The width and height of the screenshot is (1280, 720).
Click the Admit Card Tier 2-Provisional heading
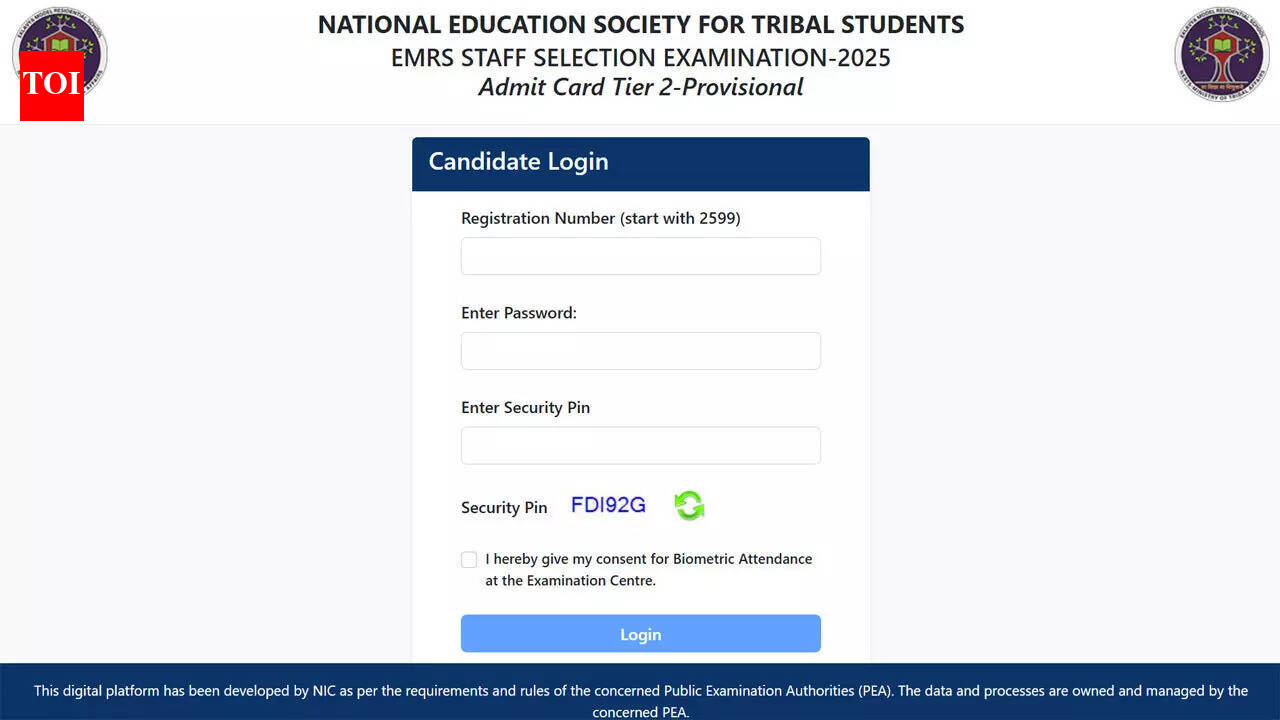pyautogui.click(x=640, y=87)
